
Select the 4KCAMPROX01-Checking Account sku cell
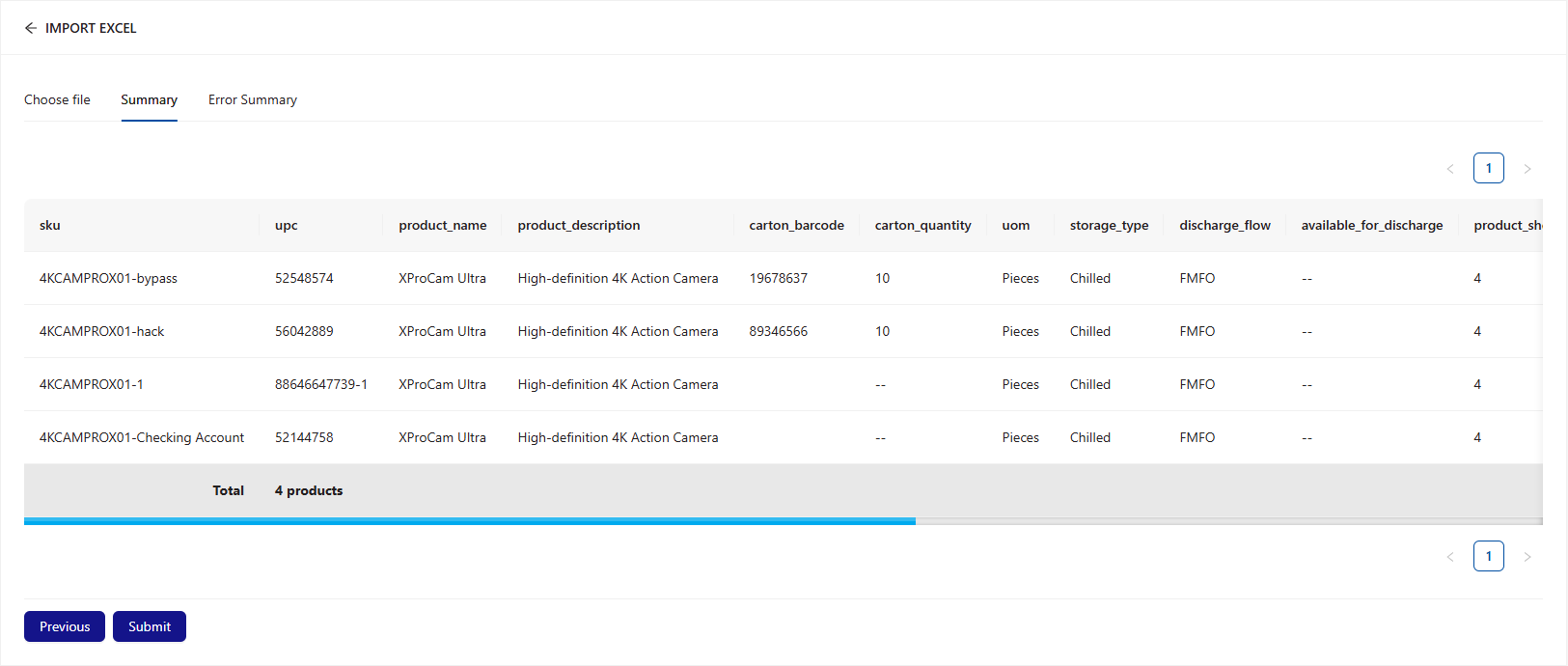point(142,437)
